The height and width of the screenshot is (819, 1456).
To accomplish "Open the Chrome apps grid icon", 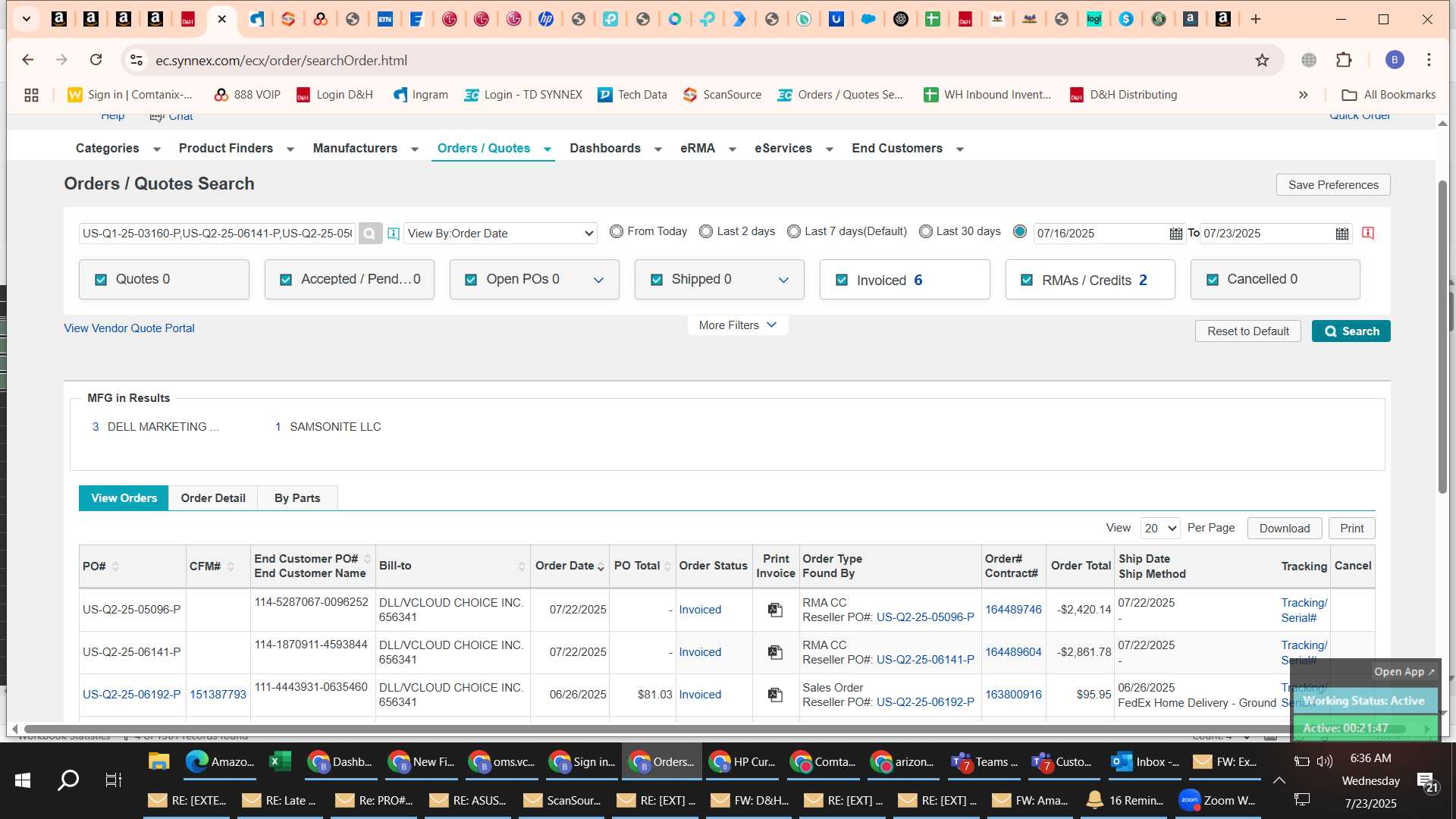I will (31, 95).
